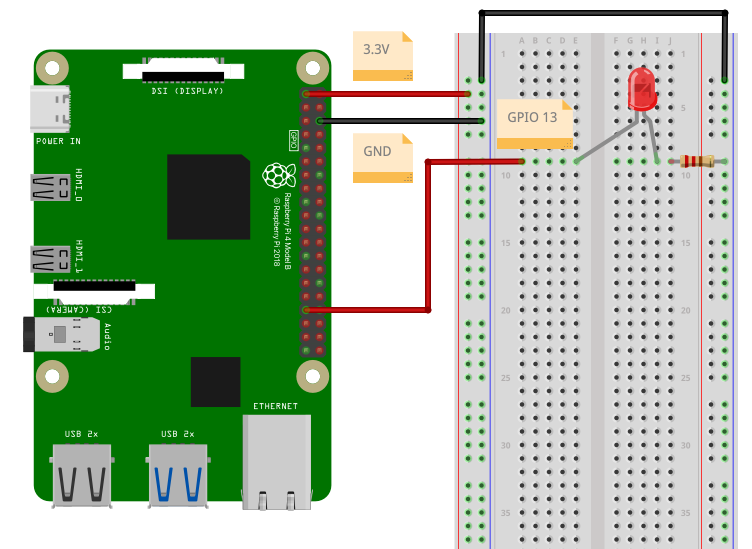Click the 'POWER IN' label
This screenshot has width=752, height=549.
58,141
